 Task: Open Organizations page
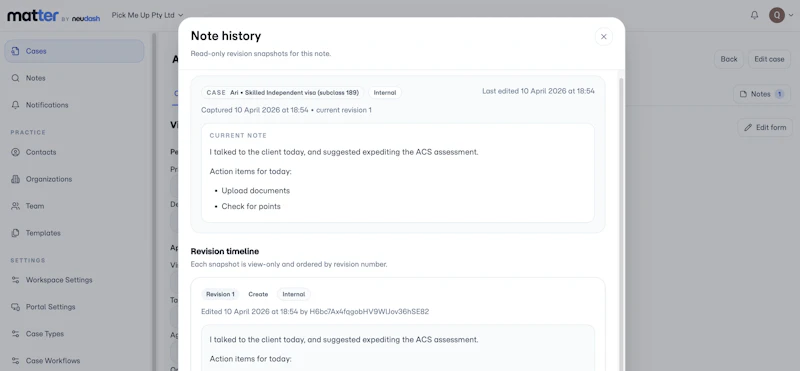pyautogui.click(x=74, y=179)
